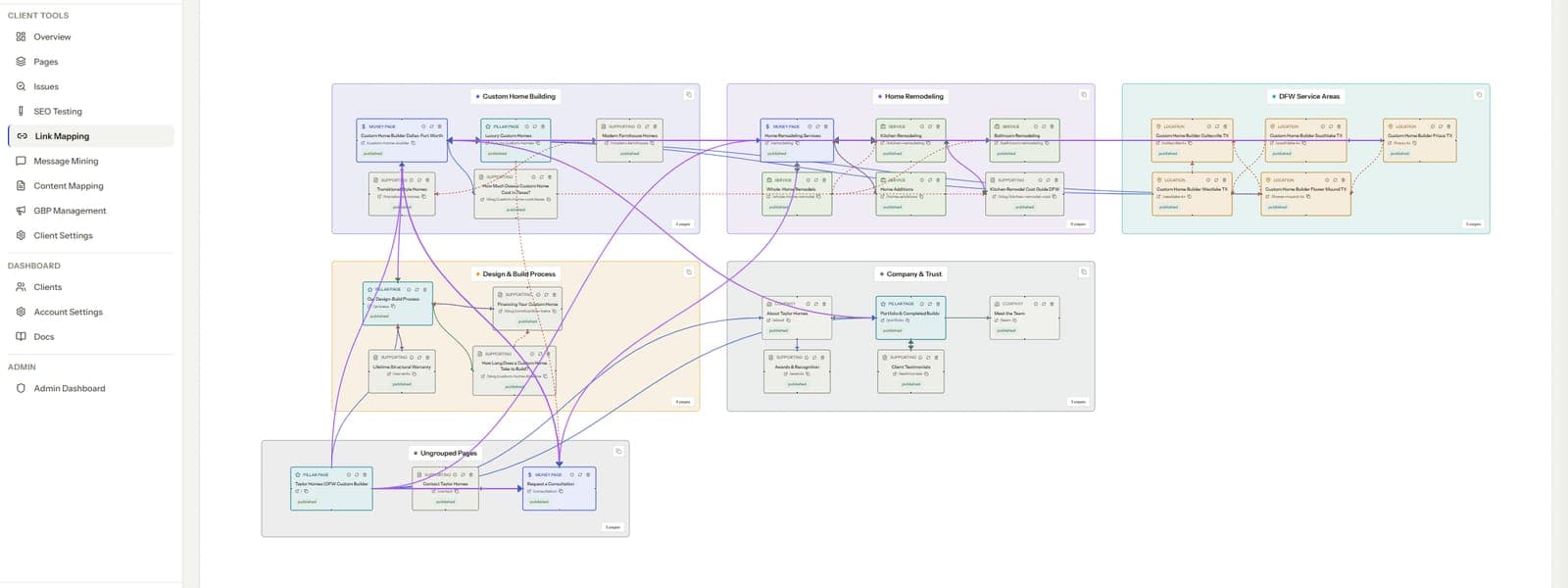Open Client Settings in the sidebar
Viewport: 1568px width, 588px height.
(91, 235)
